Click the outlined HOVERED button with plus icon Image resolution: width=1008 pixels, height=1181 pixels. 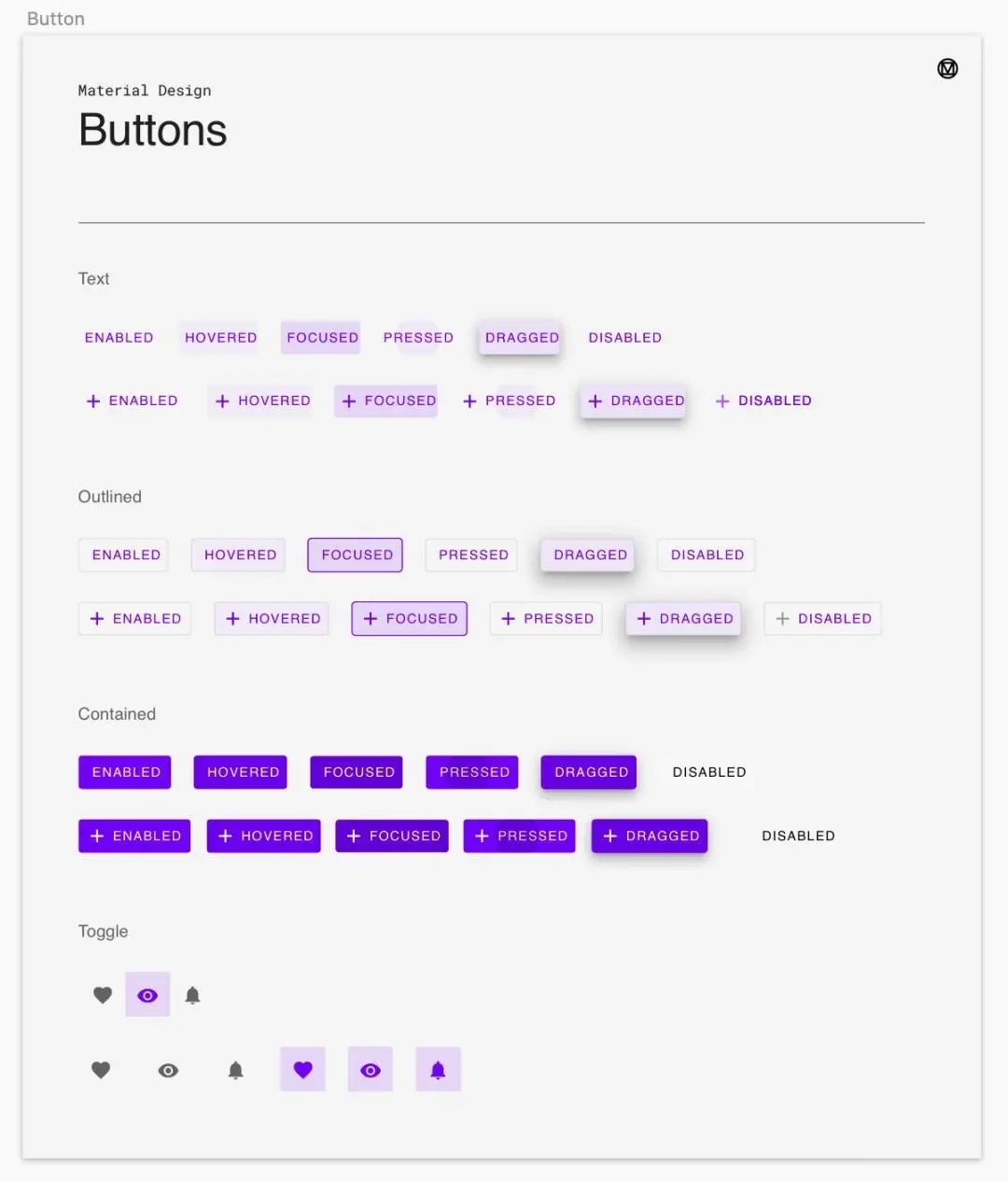click(272, 618)
